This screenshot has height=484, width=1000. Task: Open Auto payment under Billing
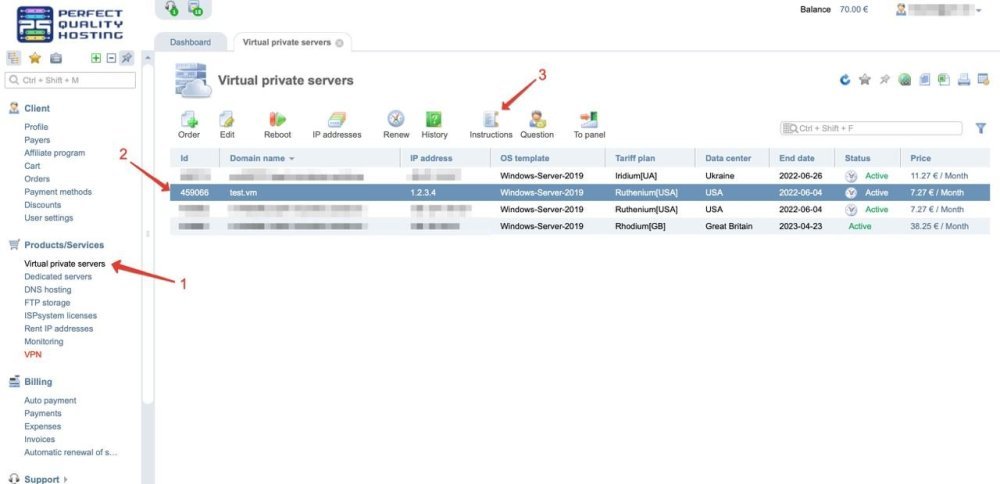(50, 400)
